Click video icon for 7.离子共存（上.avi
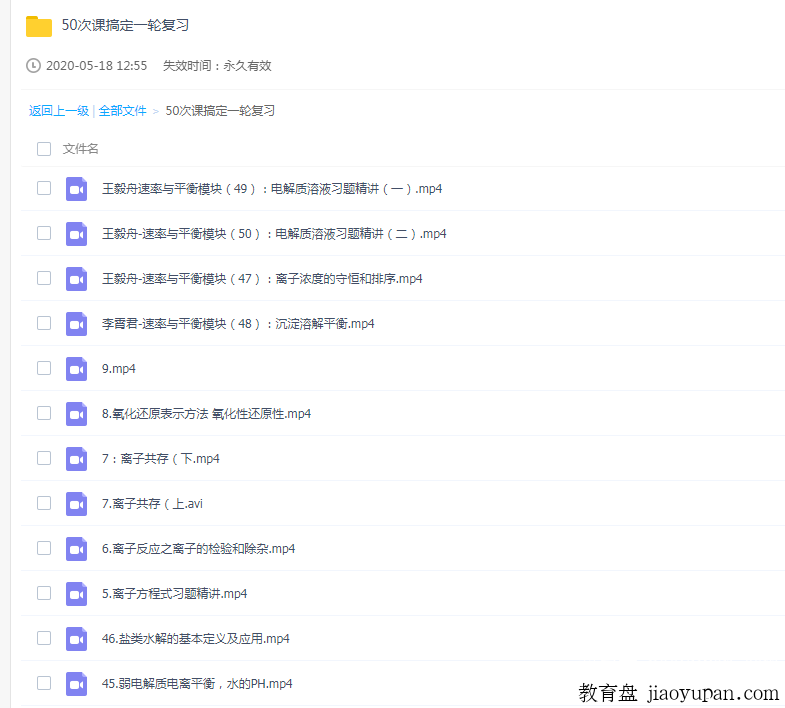 pyautogui.click(x=76, y=504)
